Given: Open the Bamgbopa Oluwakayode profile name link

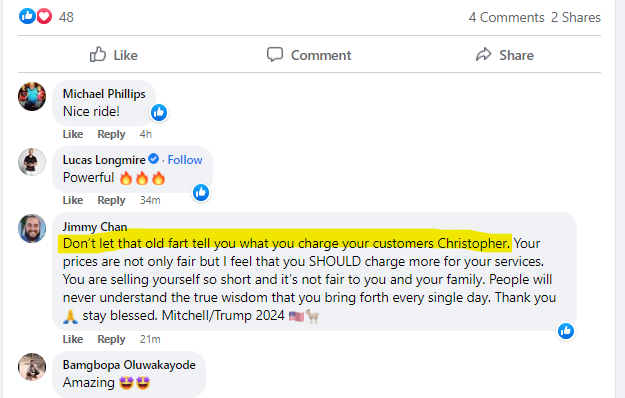Looking at the screenshot, I should [129, 365].
